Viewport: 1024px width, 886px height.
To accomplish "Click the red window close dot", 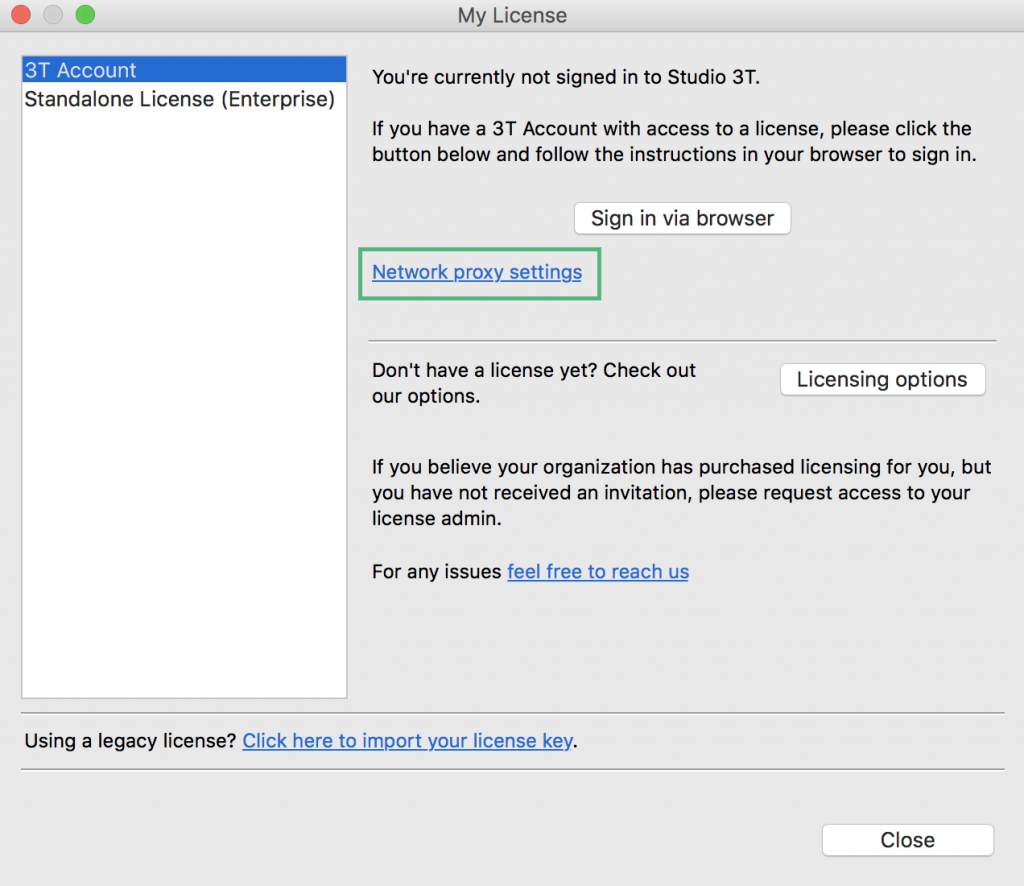I will pyautogui.click(x=22, y=14).
